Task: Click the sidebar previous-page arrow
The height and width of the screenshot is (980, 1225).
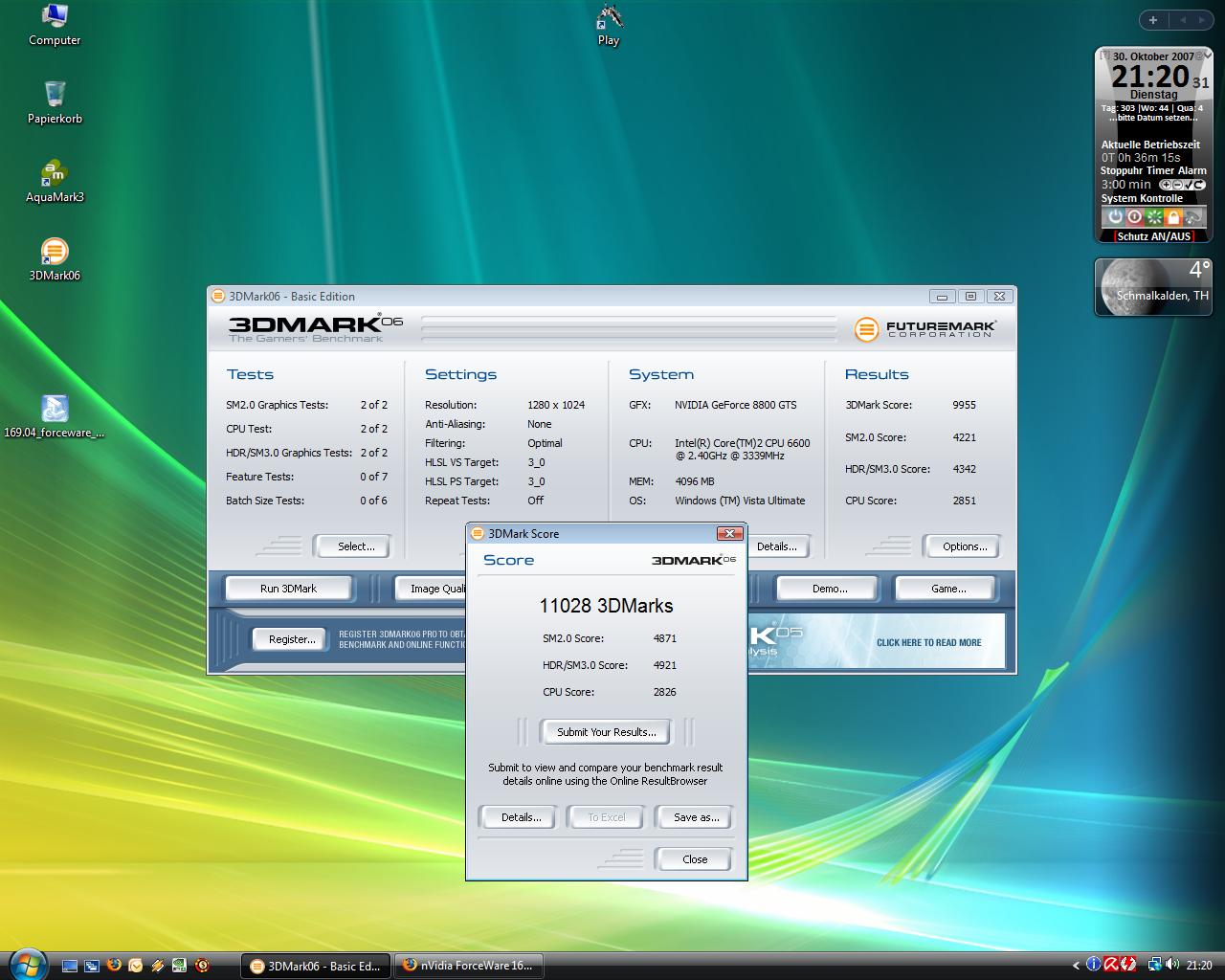Action: coord(1182,19)
